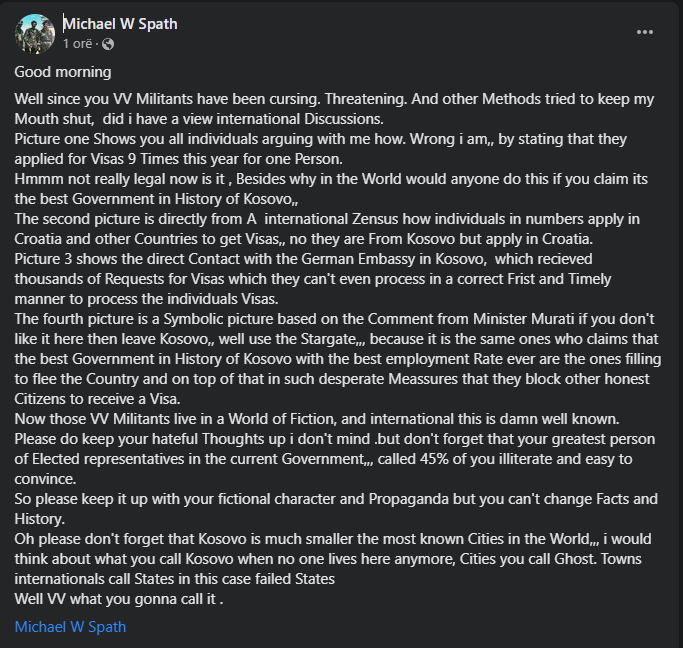This screenshot has width=683, height=648.
Task: Click the line starting 'Well since you VV Militants'
Action: tap(334, 99)
